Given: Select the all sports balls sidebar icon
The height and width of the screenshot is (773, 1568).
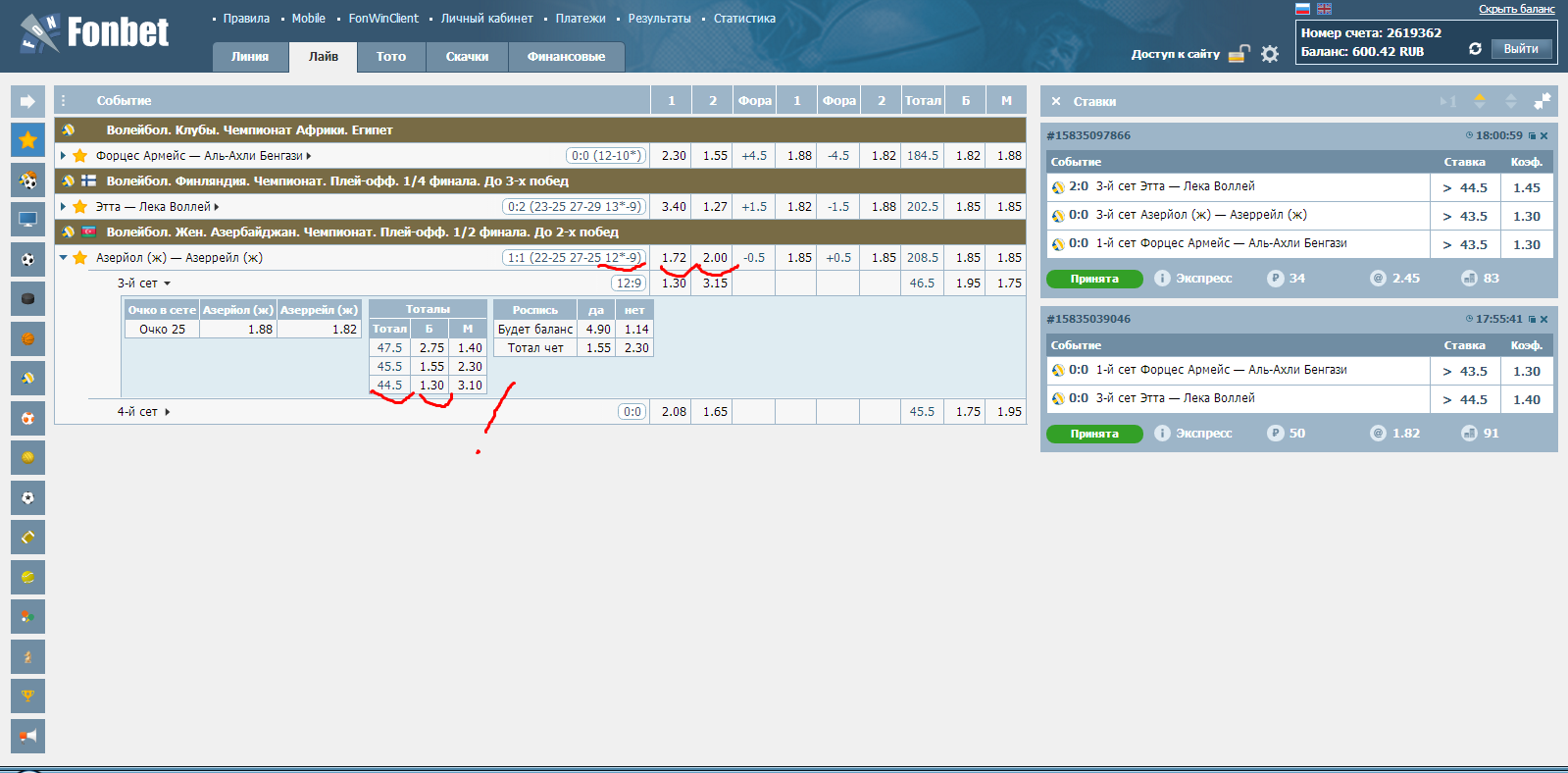Looking at the screenshot, I should click(x=27, y=180).
